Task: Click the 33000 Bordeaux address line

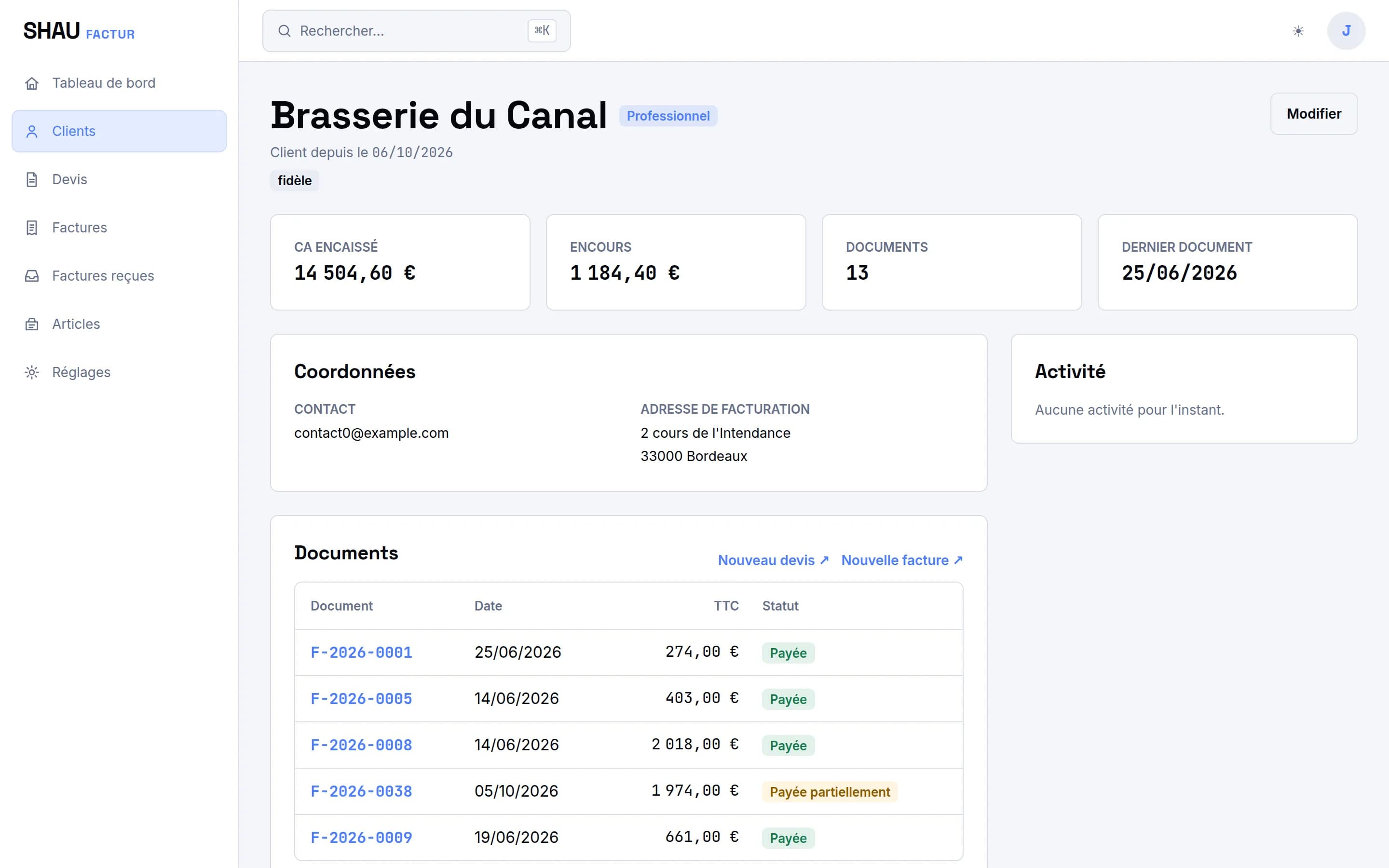Action: coord(694,456)
